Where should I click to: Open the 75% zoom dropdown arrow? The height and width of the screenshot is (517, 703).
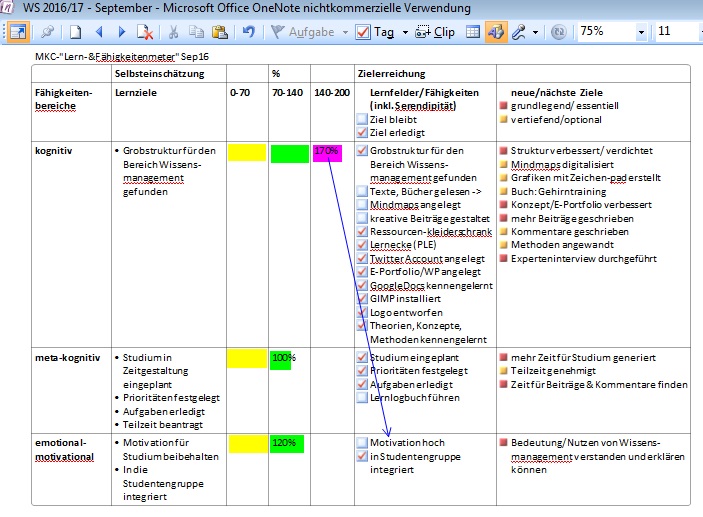(641, 32)
